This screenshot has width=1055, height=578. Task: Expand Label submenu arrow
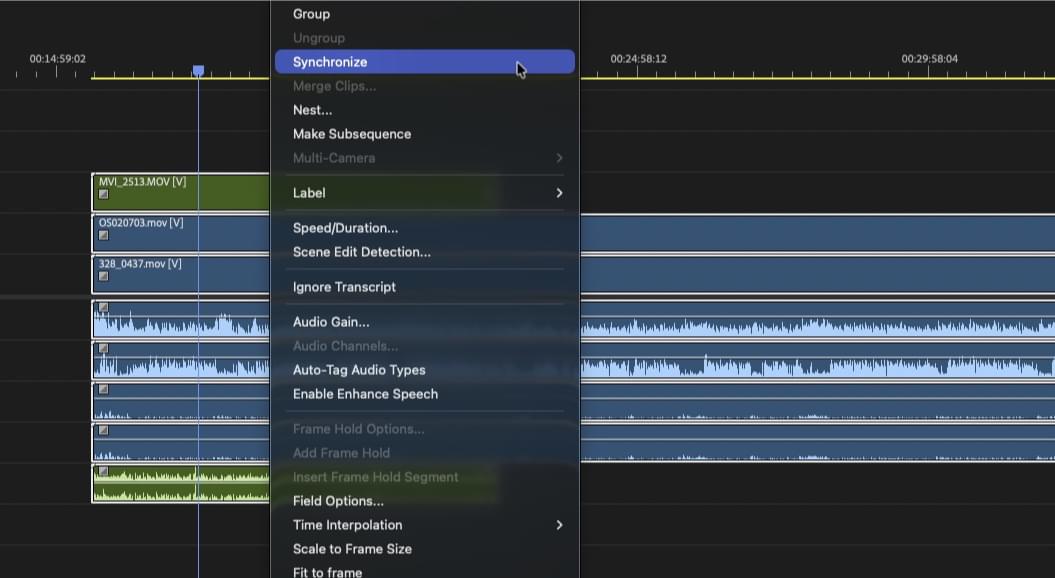559,193
